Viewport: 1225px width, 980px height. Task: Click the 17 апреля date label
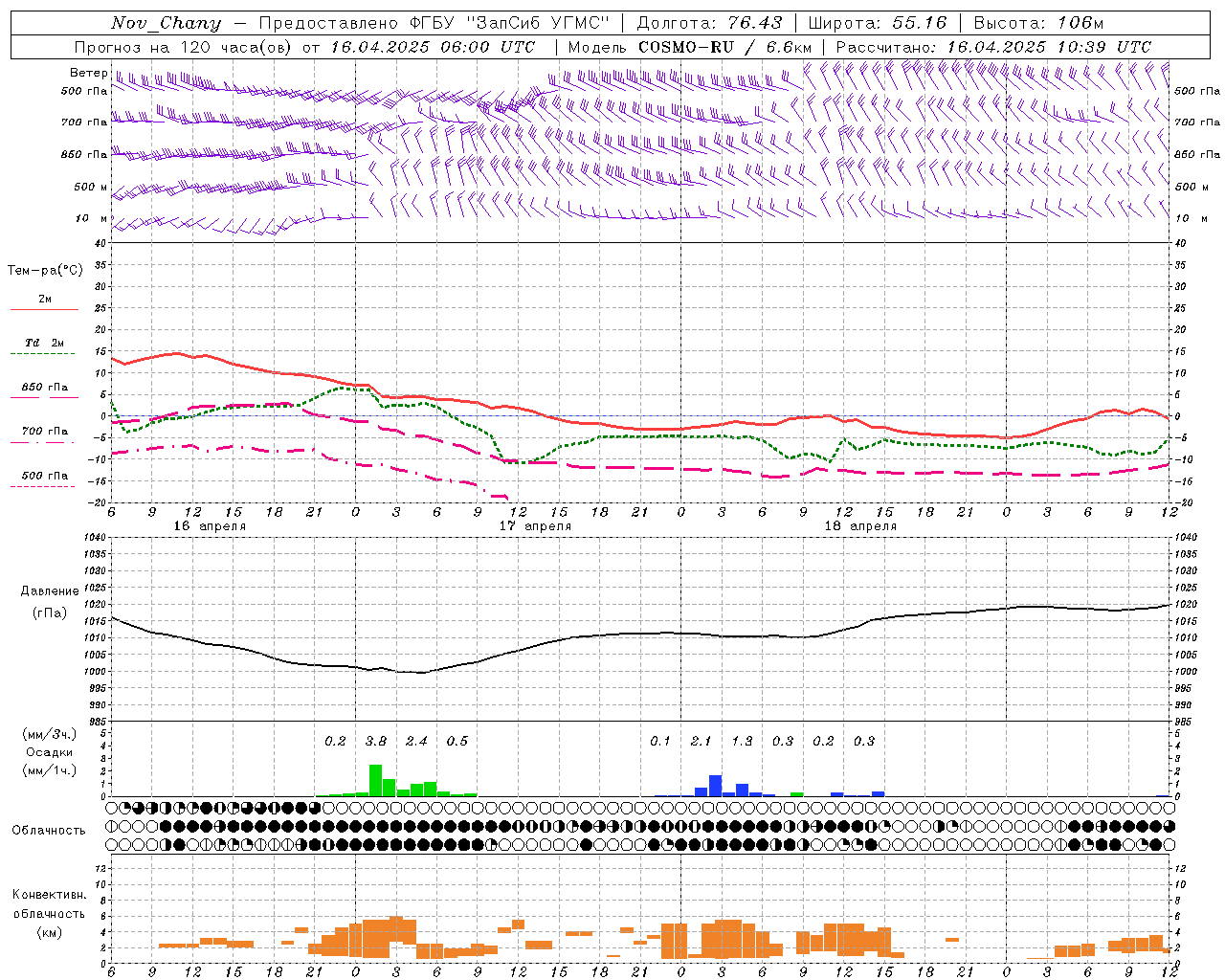click(x=536, y=526)
